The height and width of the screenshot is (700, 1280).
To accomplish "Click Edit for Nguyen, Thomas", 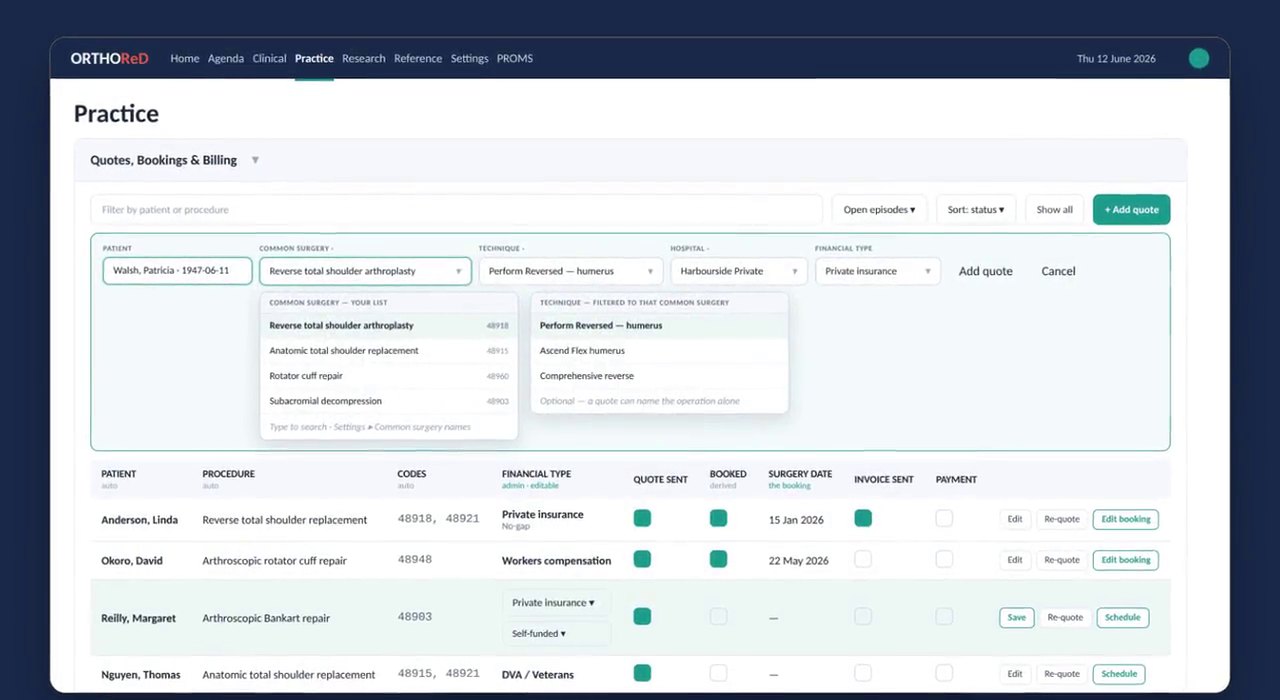I will click(x=1015, y=674).
